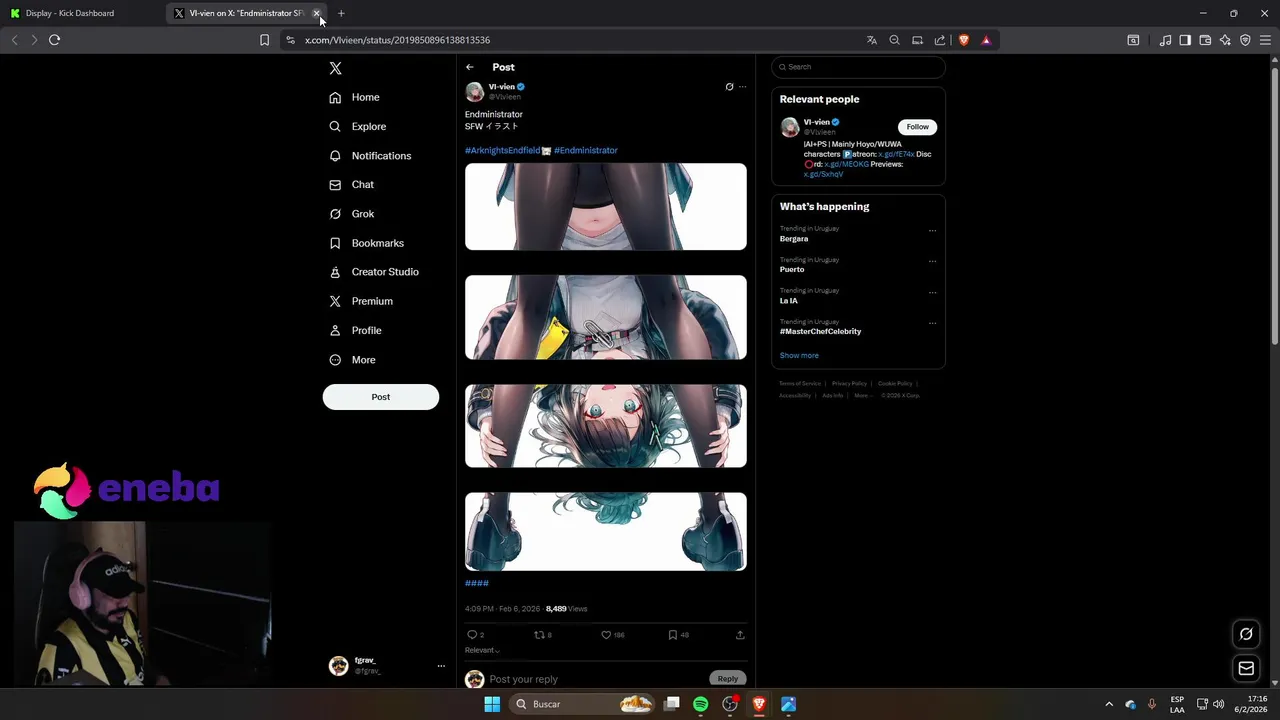
Task: Open the Windows Start menu
Action: (492, 704)
